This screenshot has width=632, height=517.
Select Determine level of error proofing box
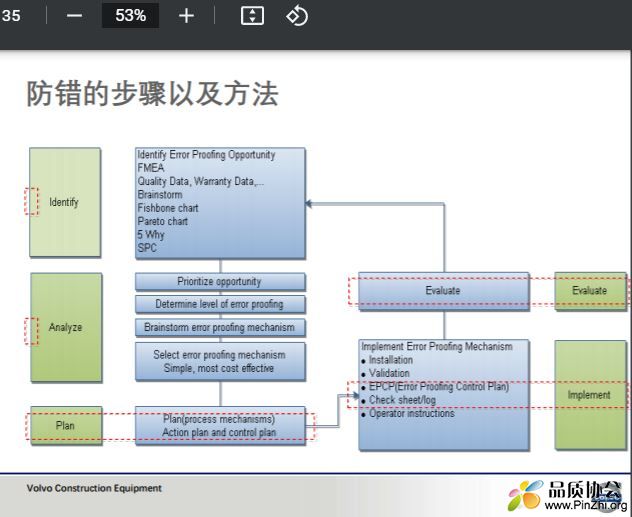(220, 304)
